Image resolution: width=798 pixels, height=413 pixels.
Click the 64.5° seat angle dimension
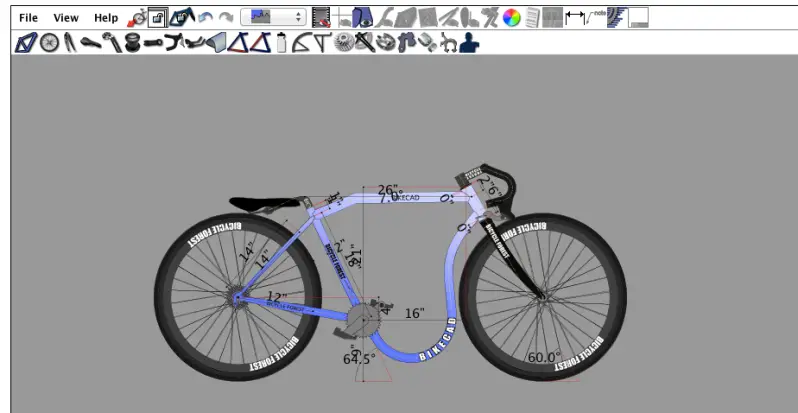[x=359, y=359]
